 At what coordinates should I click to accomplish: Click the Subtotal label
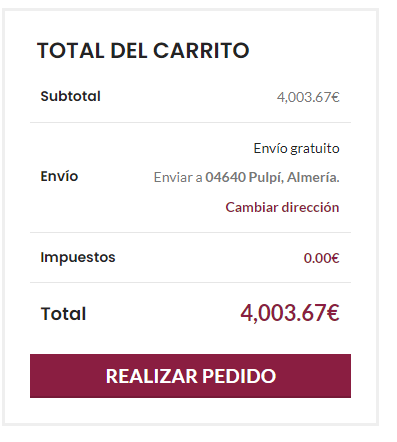70,96
